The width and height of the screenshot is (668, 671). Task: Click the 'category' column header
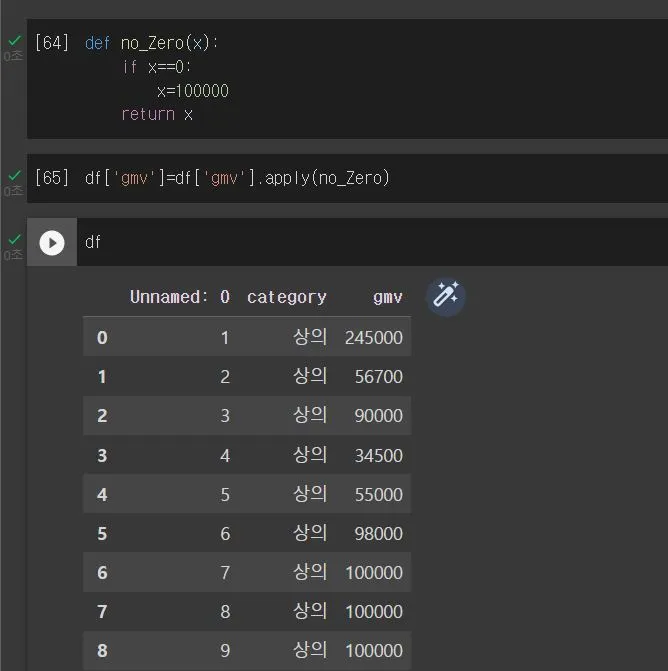(x=287, y=297)
